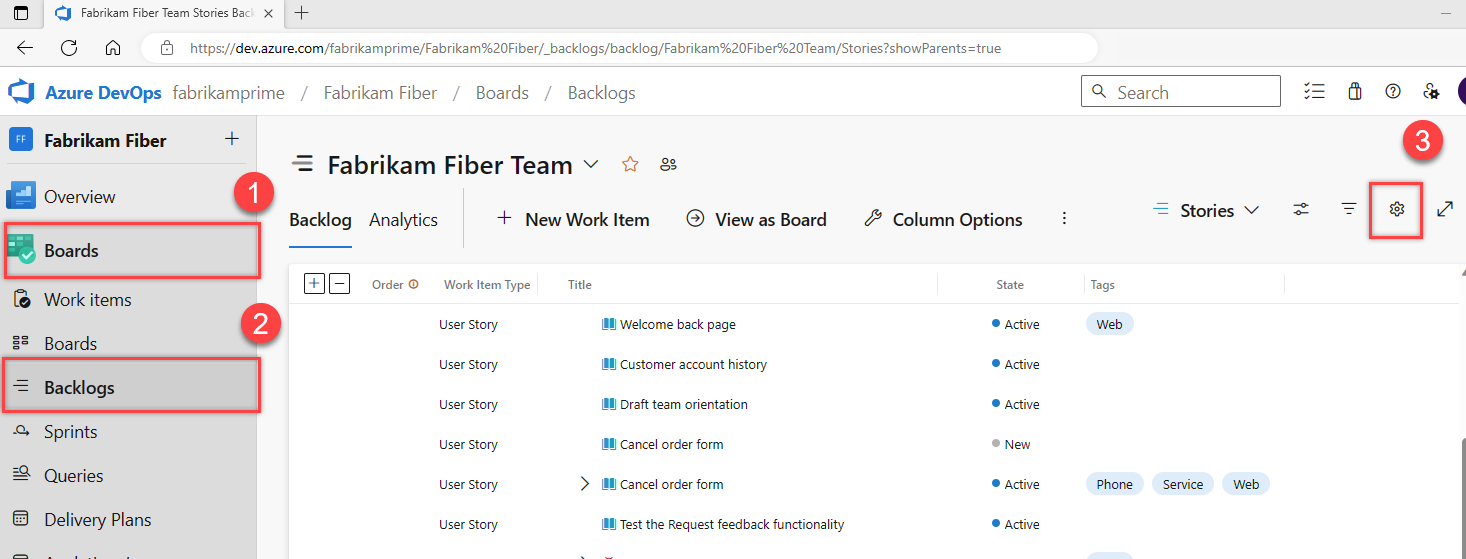Open view options sliders icon
Image resolution: width=1466 pixels, height=559 pixels.
pos(1301,210)
